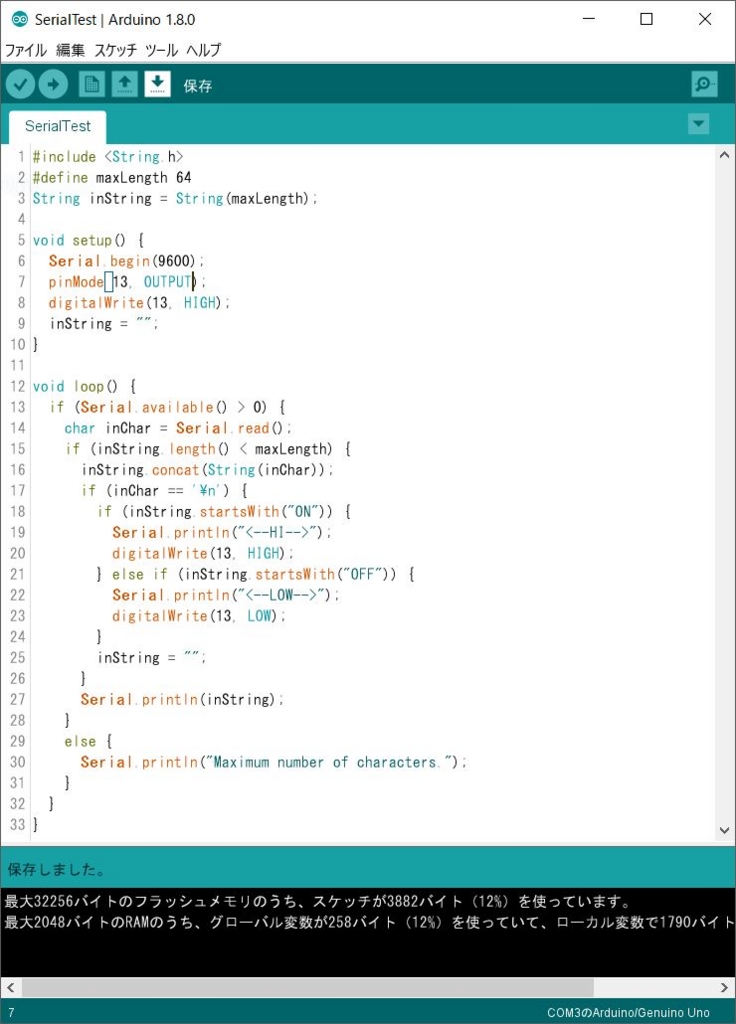Click editor scrollbar up arrow
Viewport: 736px width, 1024px height.
click(724, 155)
